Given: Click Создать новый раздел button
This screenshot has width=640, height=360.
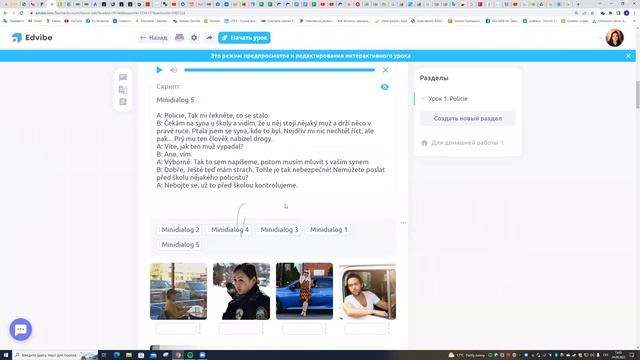Looking at the screenshot, I should (x=468, y=118).
